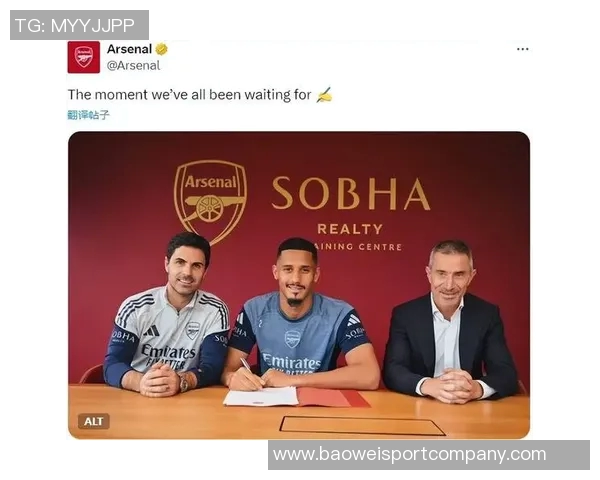
Task: Click the gold Arsenal crest on the wall
Action: pyautogui.click(x=210, y=200)
